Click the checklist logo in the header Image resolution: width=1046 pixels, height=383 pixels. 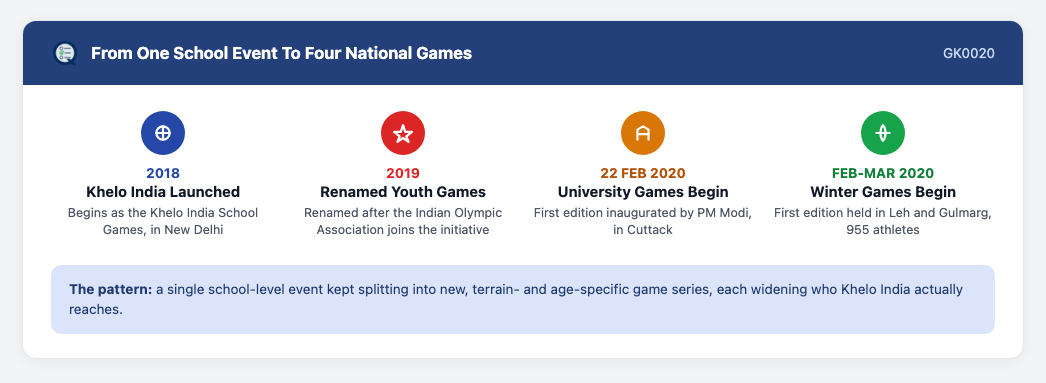pyautogui.click(x=65, y=53)
